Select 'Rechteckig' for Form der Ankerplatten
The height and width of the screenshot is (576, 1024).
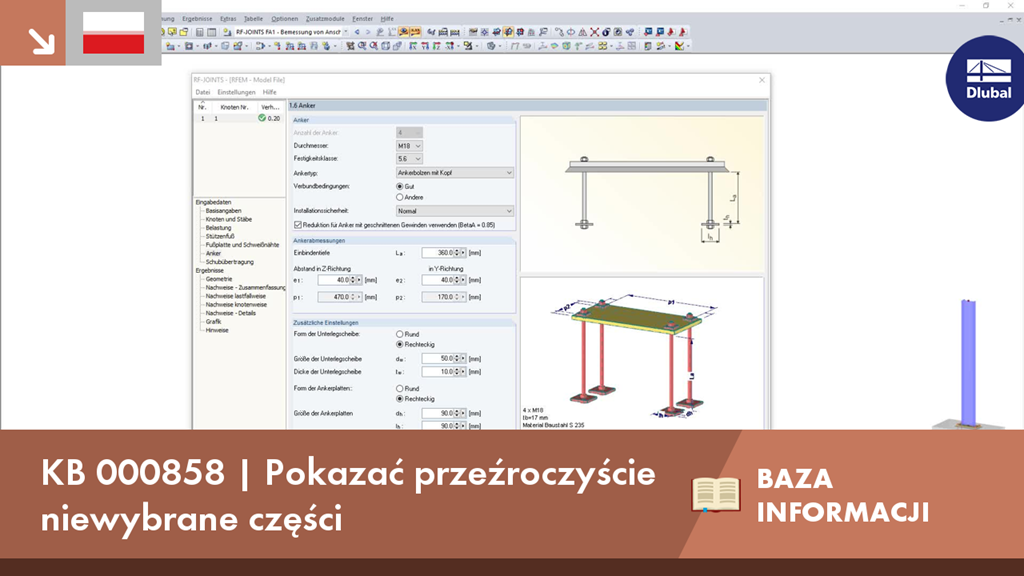click(400, 399)
